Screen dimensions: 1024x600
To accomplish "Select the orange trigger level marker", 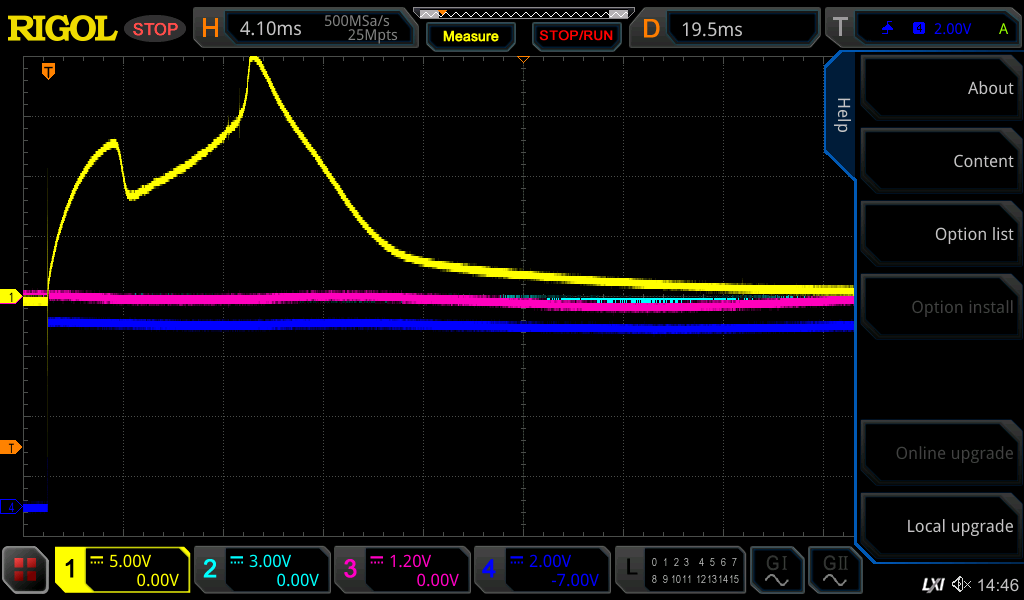I will coord(10,446).
